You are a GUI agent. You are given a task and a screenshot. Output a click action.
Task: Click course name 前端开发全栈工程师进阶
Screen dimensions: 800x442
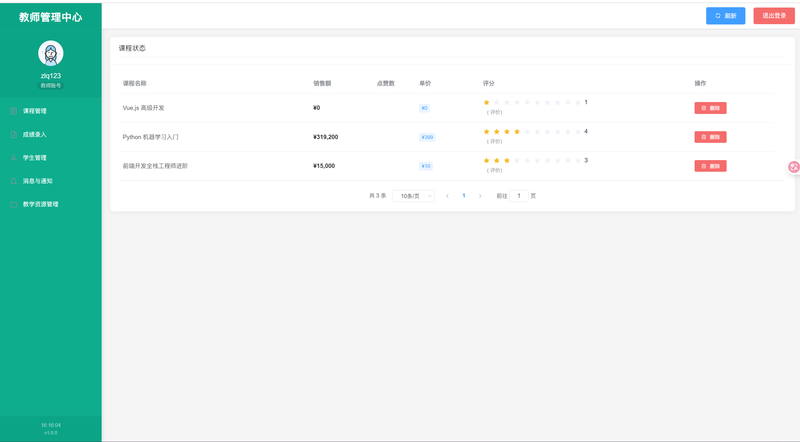(x=155, y=166)
